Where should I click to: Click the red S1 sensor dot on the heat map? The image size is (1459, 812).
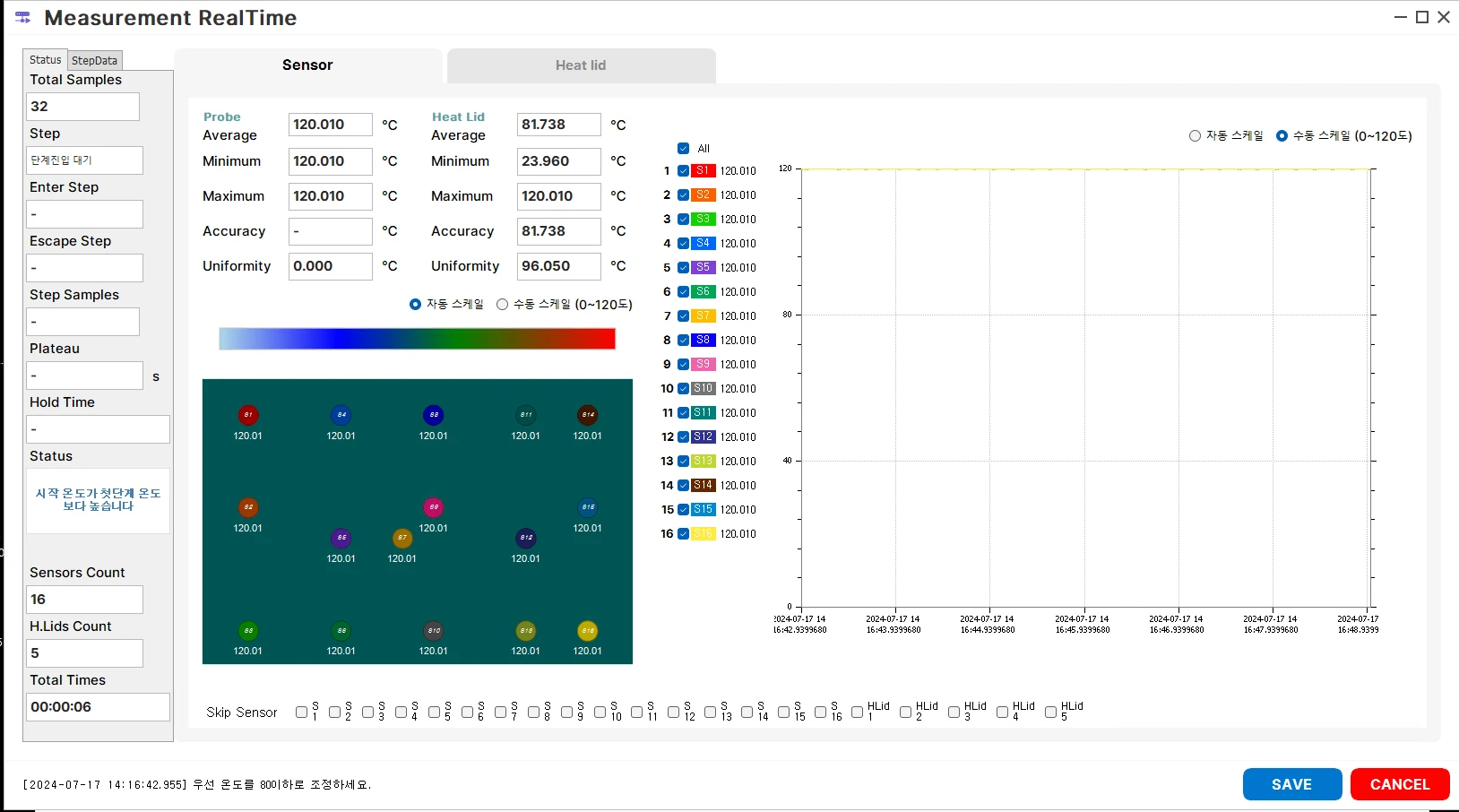(248, 415)
